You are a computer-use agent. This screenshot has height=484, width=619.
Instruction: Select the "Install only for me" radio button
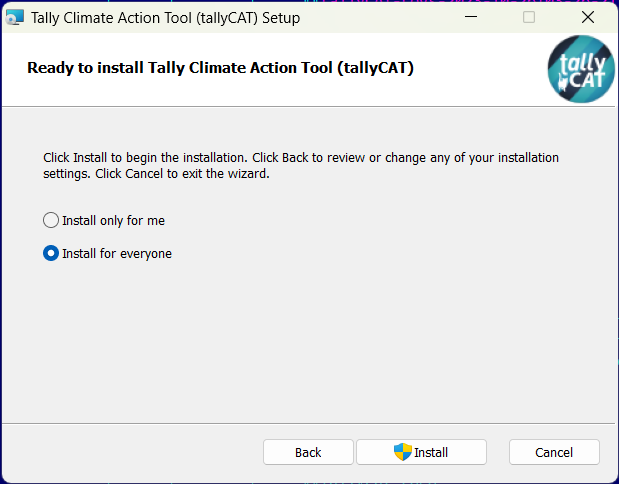[51, 220]
